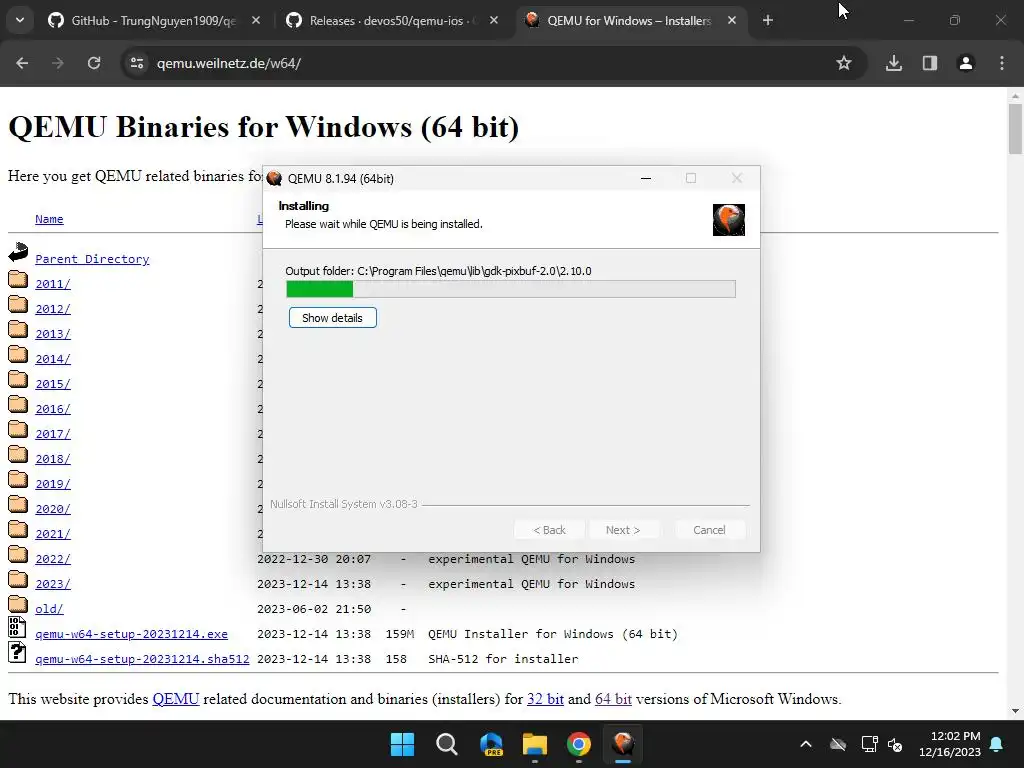Viewport: 1024px width, 768px height.
Task: Click the QEMU logo in installer header
Action: tap(729, 220)
